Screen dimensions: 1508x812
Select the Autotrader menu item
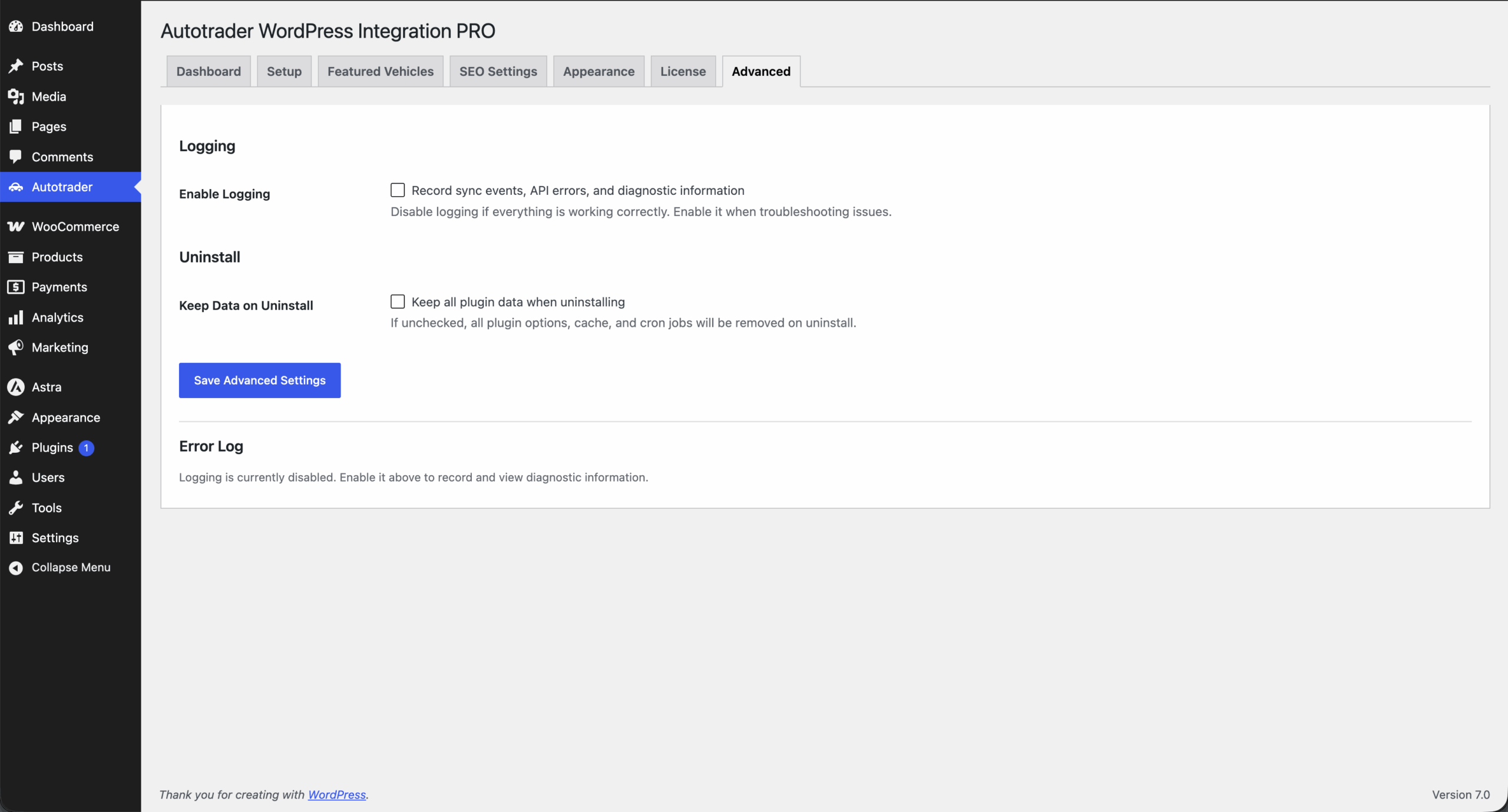71,187
